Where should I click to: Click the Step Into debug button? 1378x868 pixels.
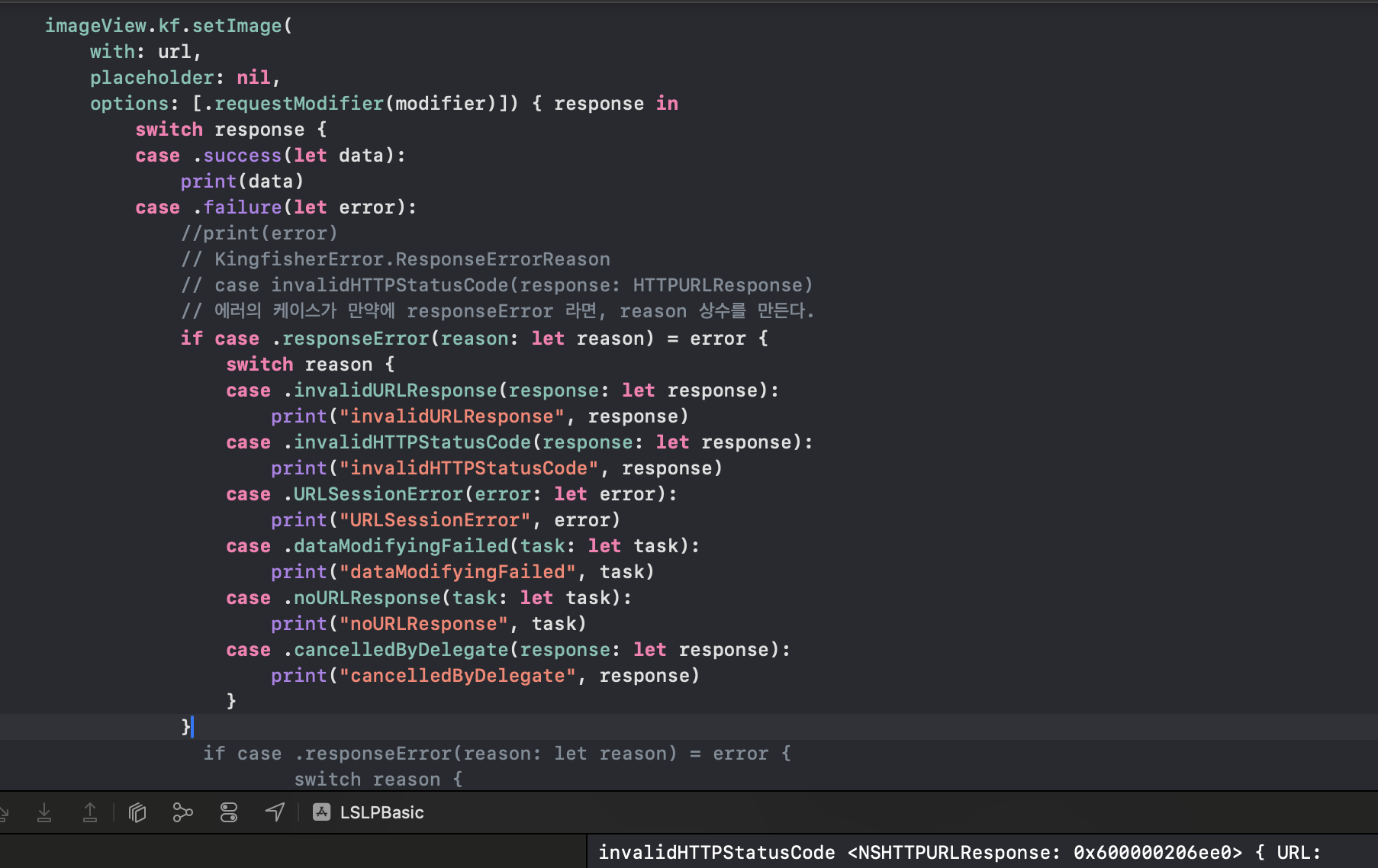[44, 812]
